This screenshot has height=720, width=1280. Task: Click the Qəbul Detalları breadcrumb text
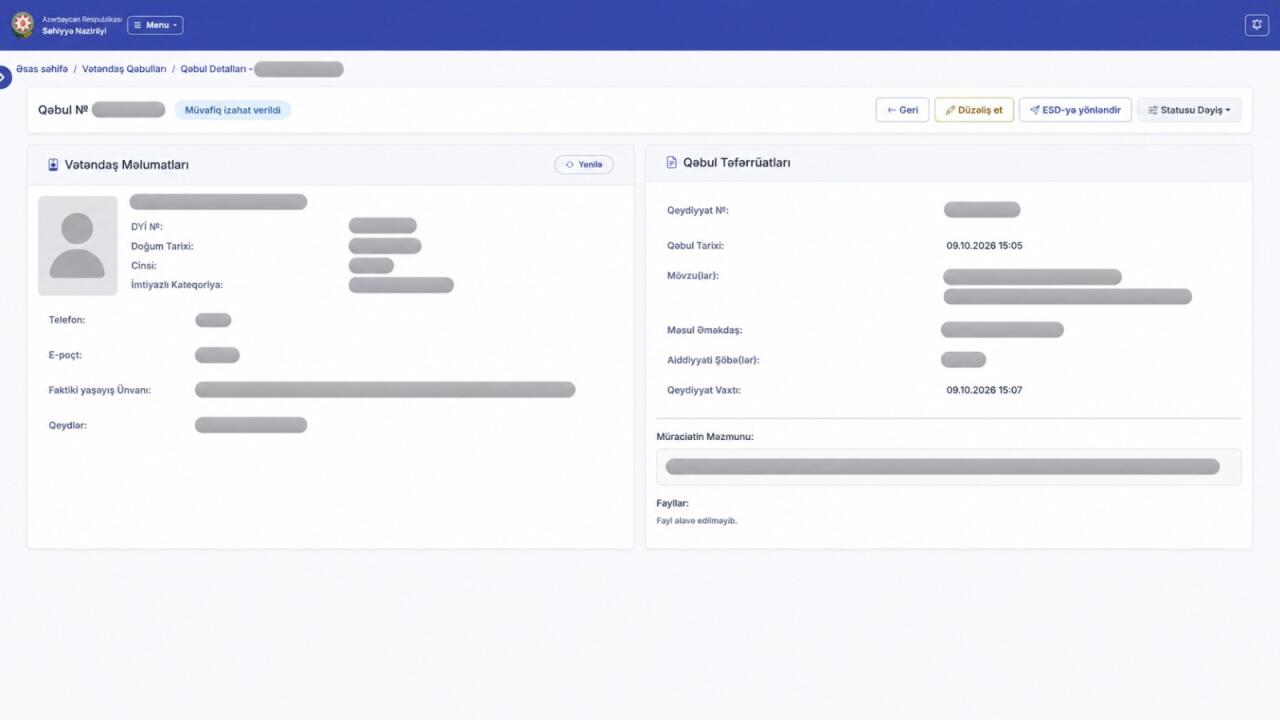(x=214, y=69)
